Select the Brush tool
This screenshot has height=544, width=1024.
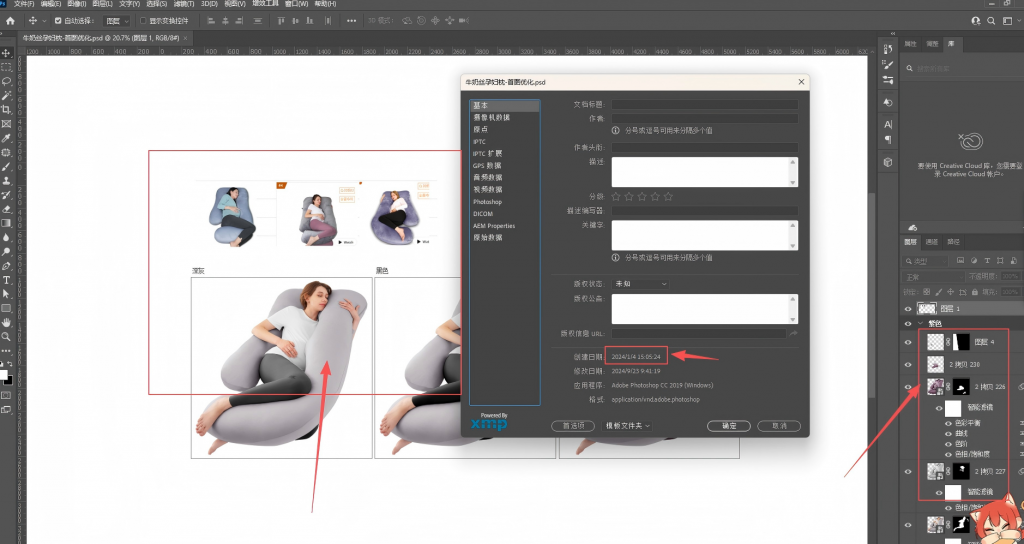tap(7, 167)
